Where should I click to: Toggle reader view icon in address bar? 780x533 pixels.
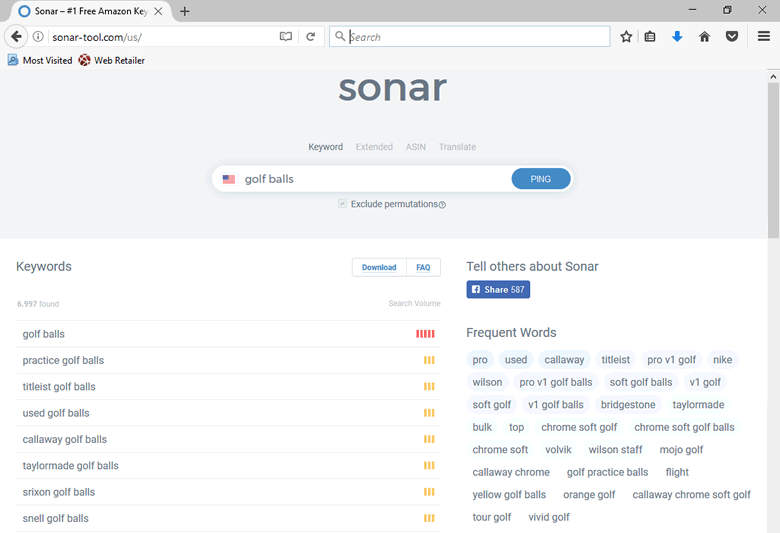tap(286, 37)
